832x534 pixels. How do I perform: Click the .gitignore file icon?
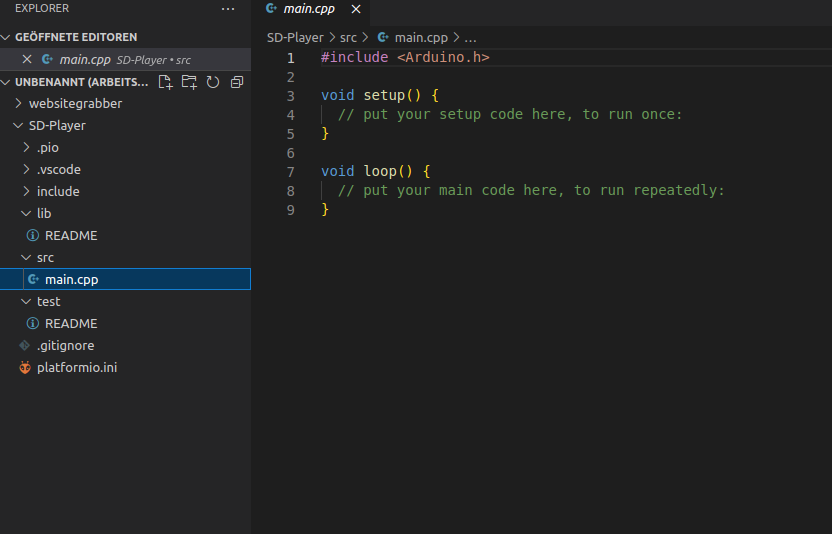click(25, 346)
